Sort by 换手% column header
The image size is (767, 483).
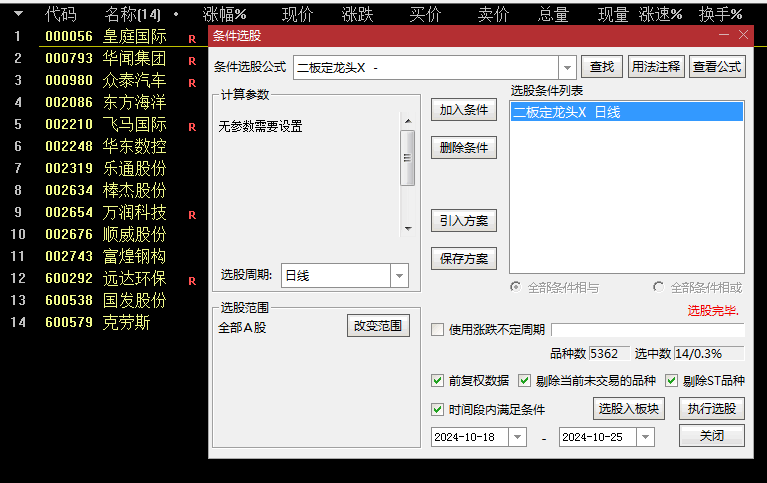[x=721, y=14]
